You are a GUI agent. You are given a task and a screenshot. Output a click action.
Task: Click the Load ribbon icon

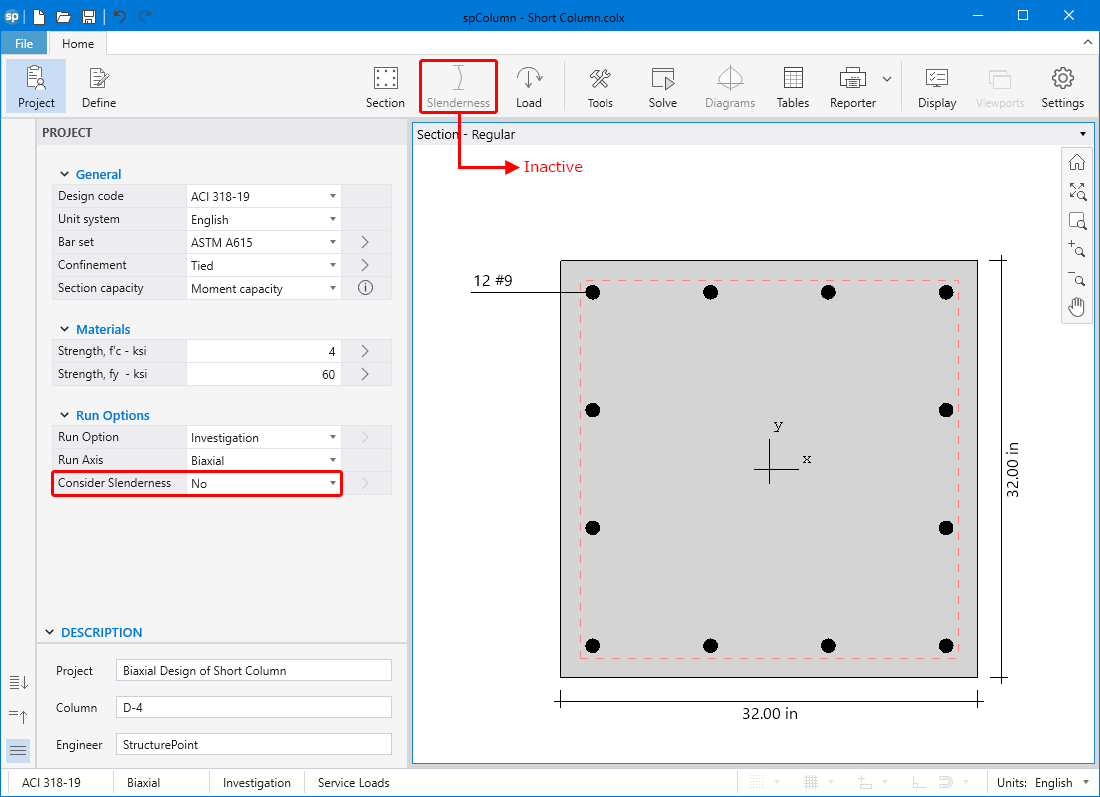coord(528,87)
